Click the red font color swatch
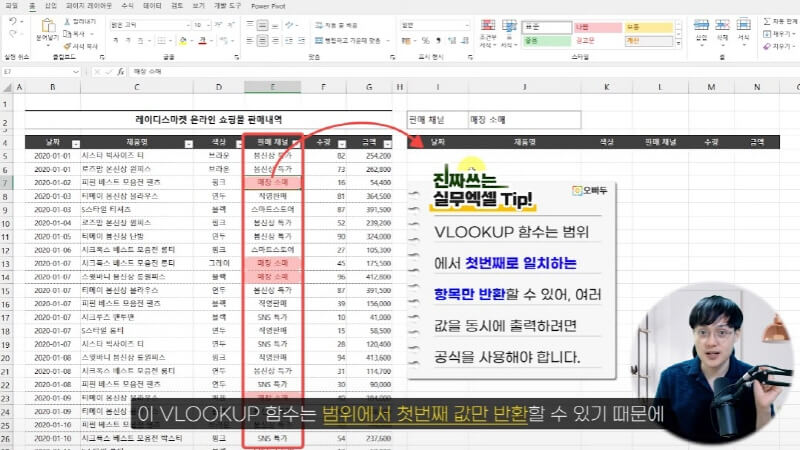 pyautogui.click(x=203, y=40)
